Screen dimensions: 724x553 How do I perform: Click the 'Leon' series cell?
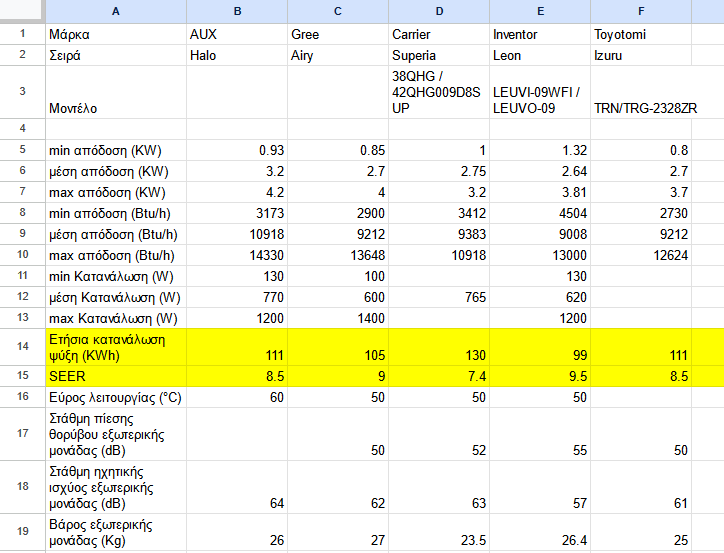(540, 55)
